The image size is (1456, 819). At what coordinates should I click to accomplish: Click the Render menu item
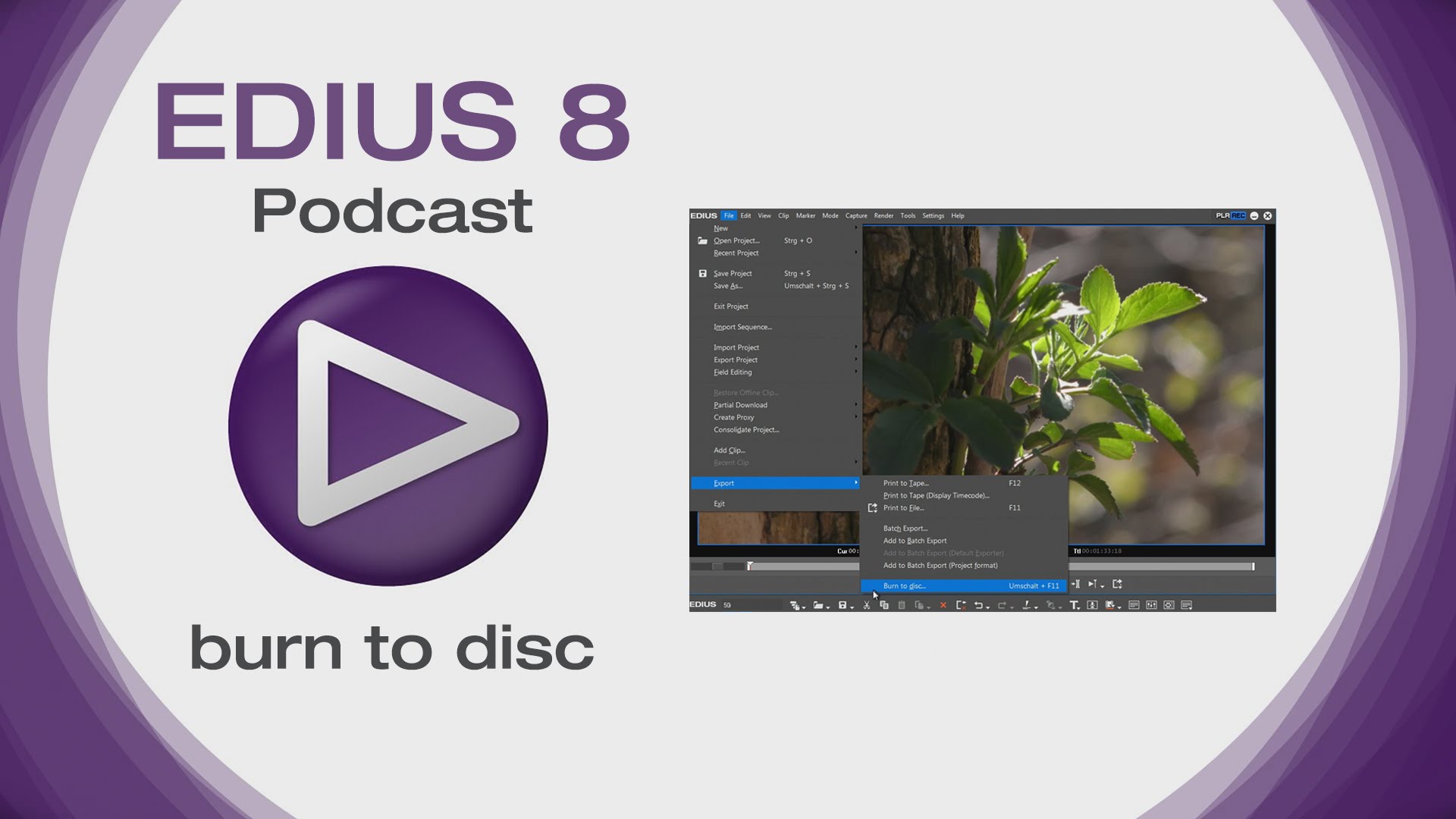click(x=884, y=215)
